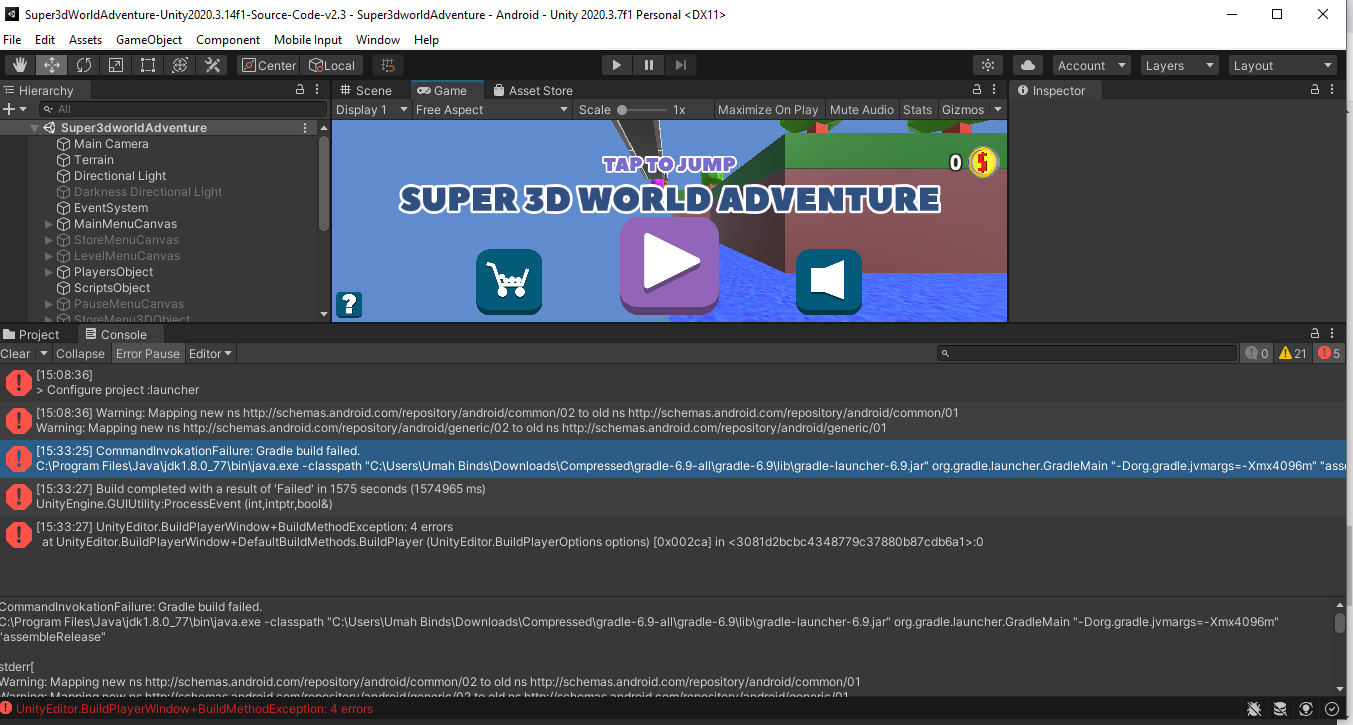Screen dimensions: 1353x725
Task: Toggle Stats overlay
Action: (917, 110)
